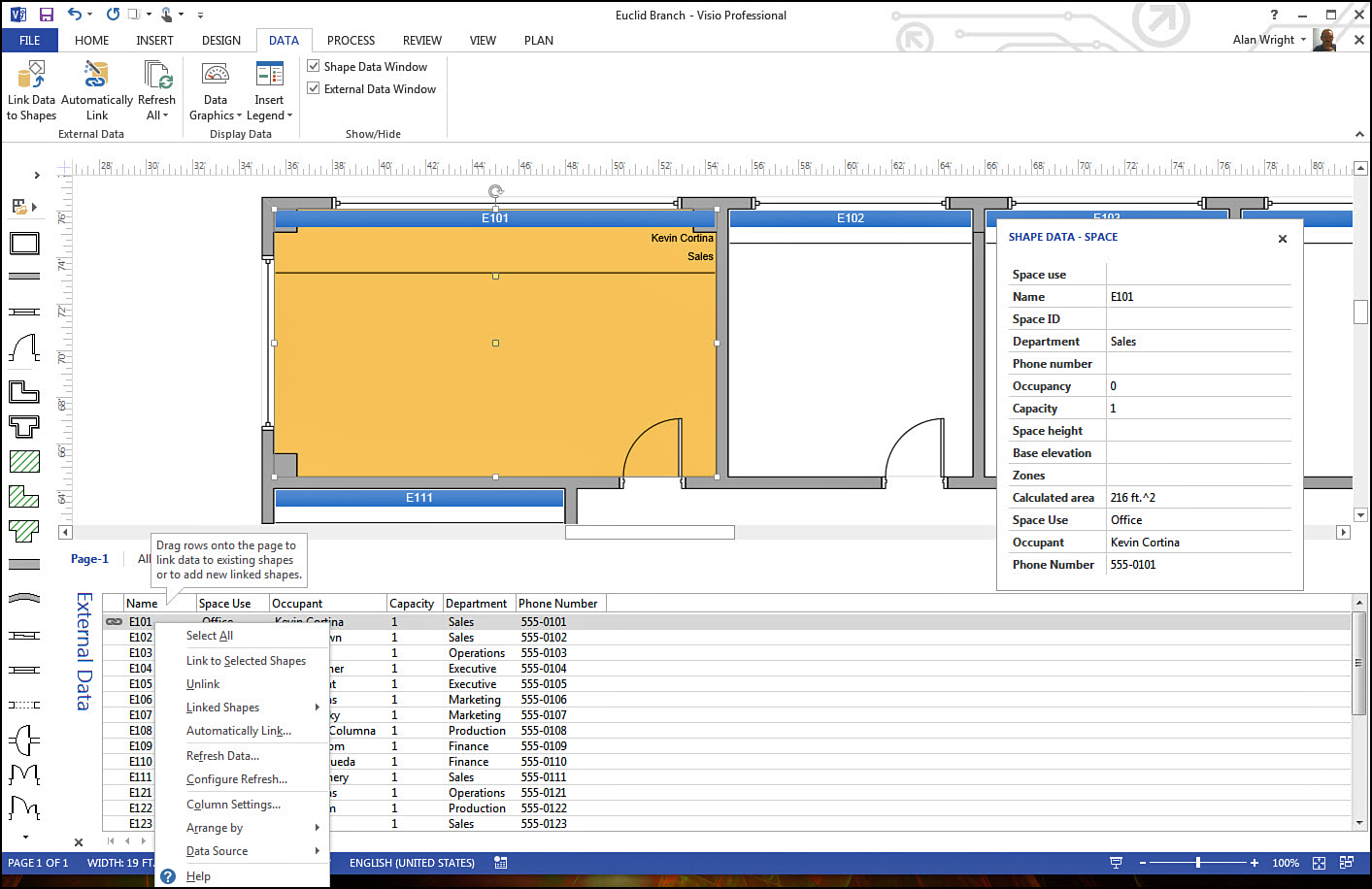This screenshot has height=889, width=1372.
Task: Click the Automatically Link ribbon icon
Action: (x=96, y=75)
